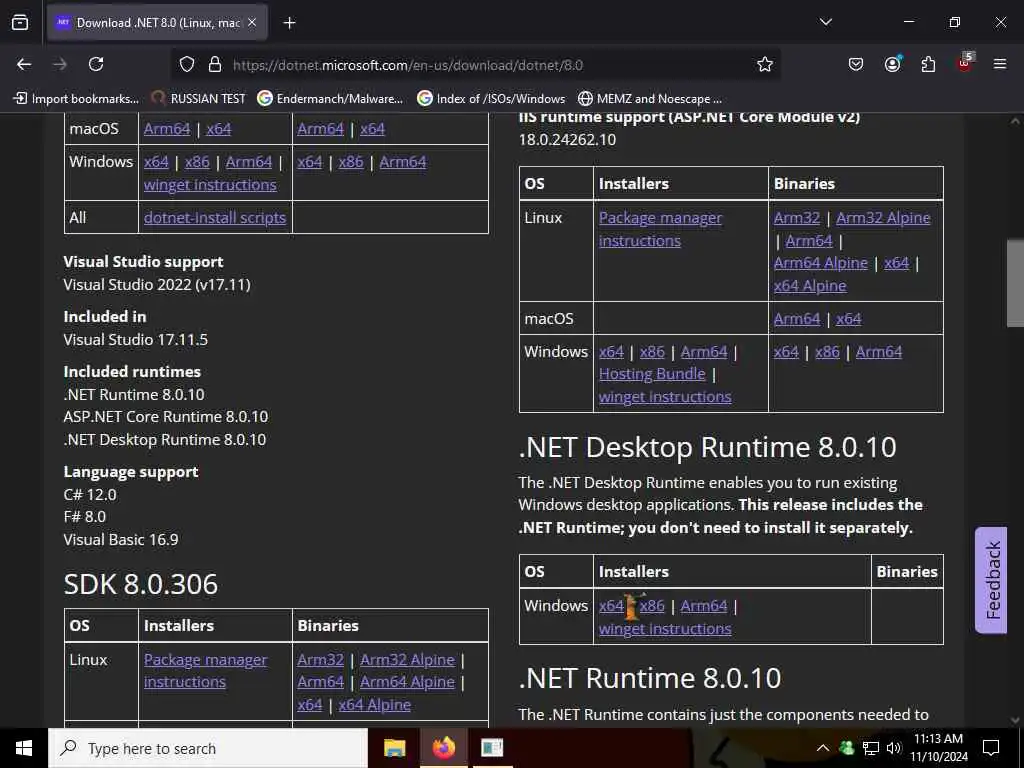Click the C# 12.0 text

(89, 494)
